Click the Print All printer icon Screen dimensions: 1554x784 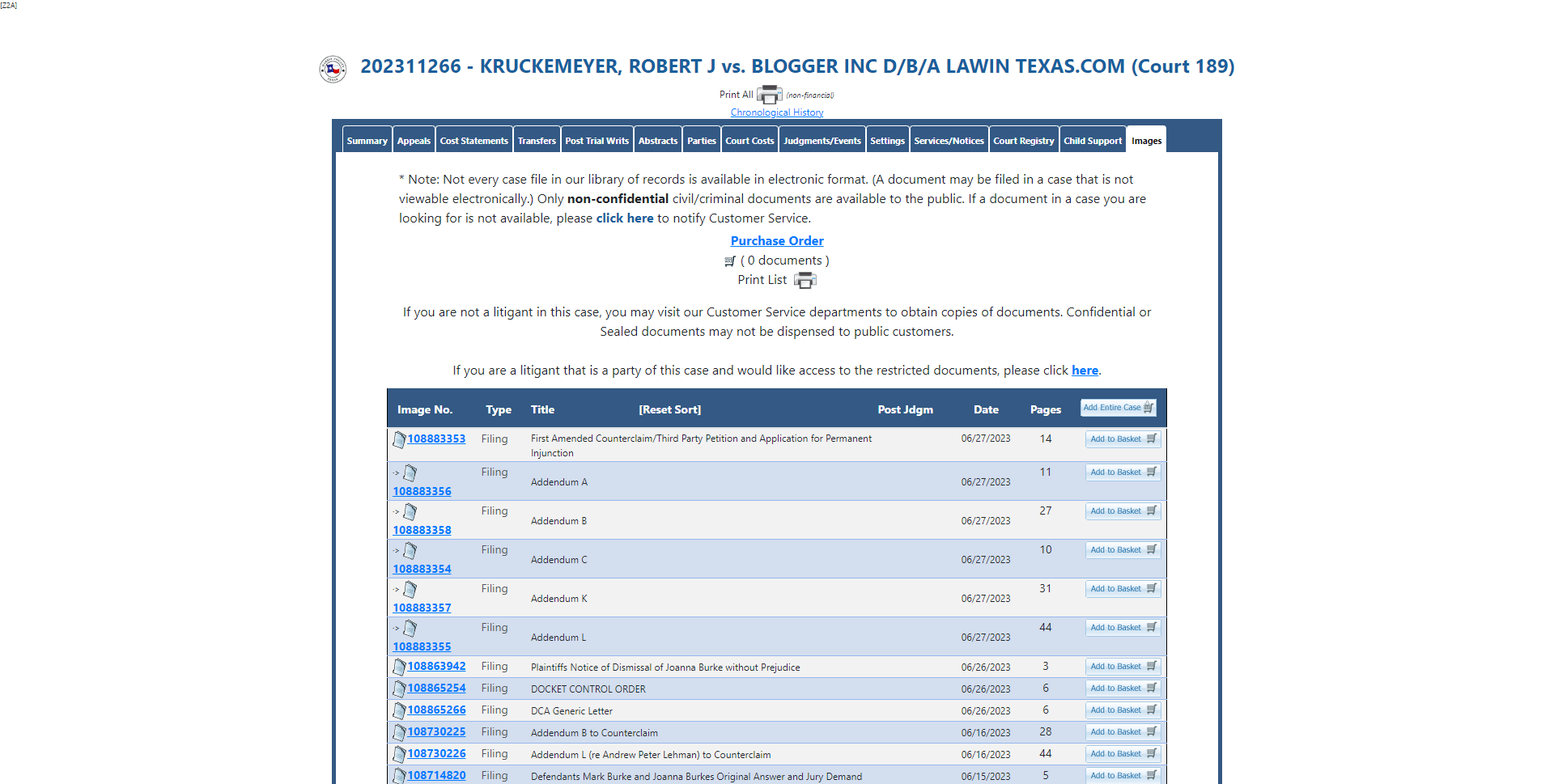pos(769,95)
